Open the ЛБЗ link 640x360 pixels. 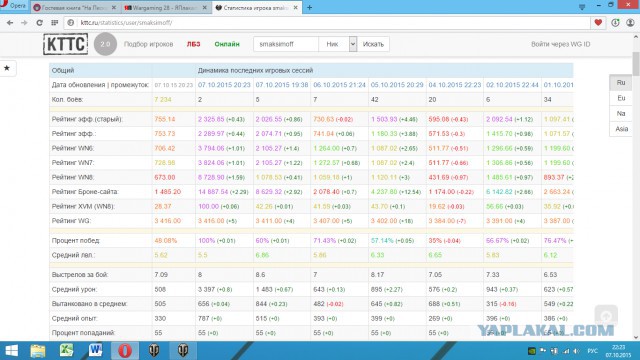(x=193, y=44)
